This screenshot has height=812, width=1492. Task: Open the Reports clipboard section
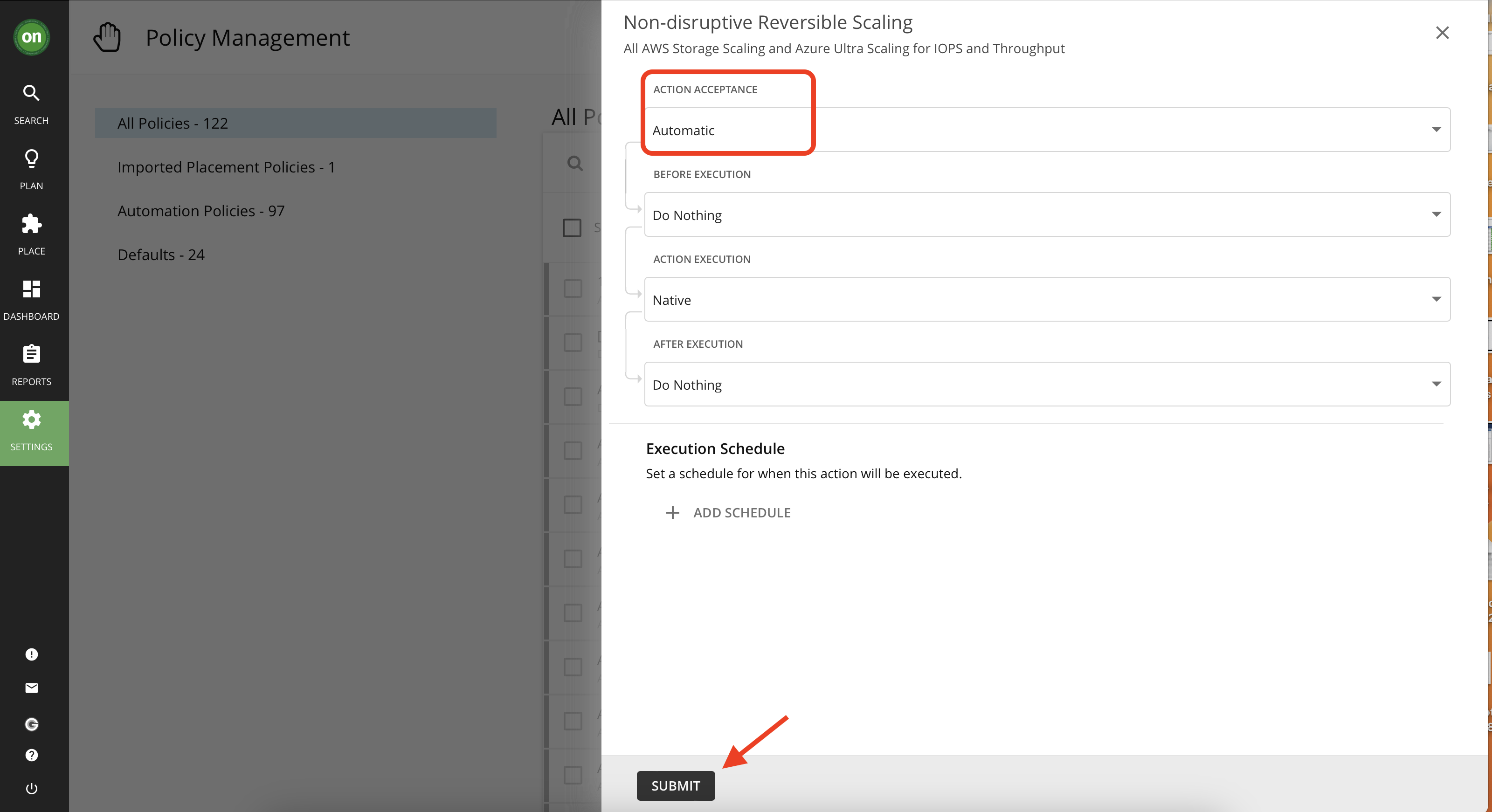tap(31, 365)
